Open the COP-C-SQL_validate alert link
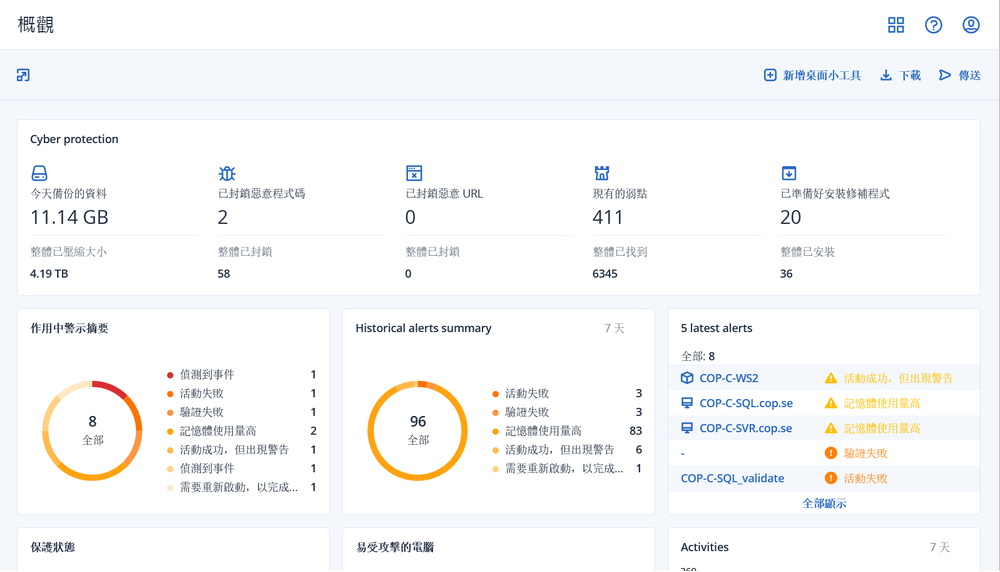1000x572 pixels. pyautogui.click(x=732, y=478)
